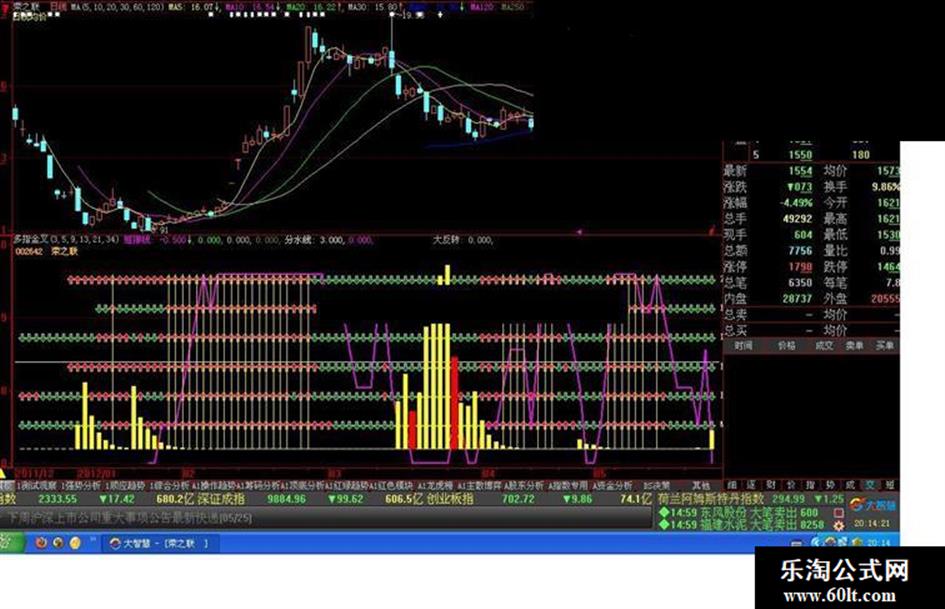Select the 筹码分析 indicator tab
The width and height of the screenshot is (945, 609).
point(258,485)
